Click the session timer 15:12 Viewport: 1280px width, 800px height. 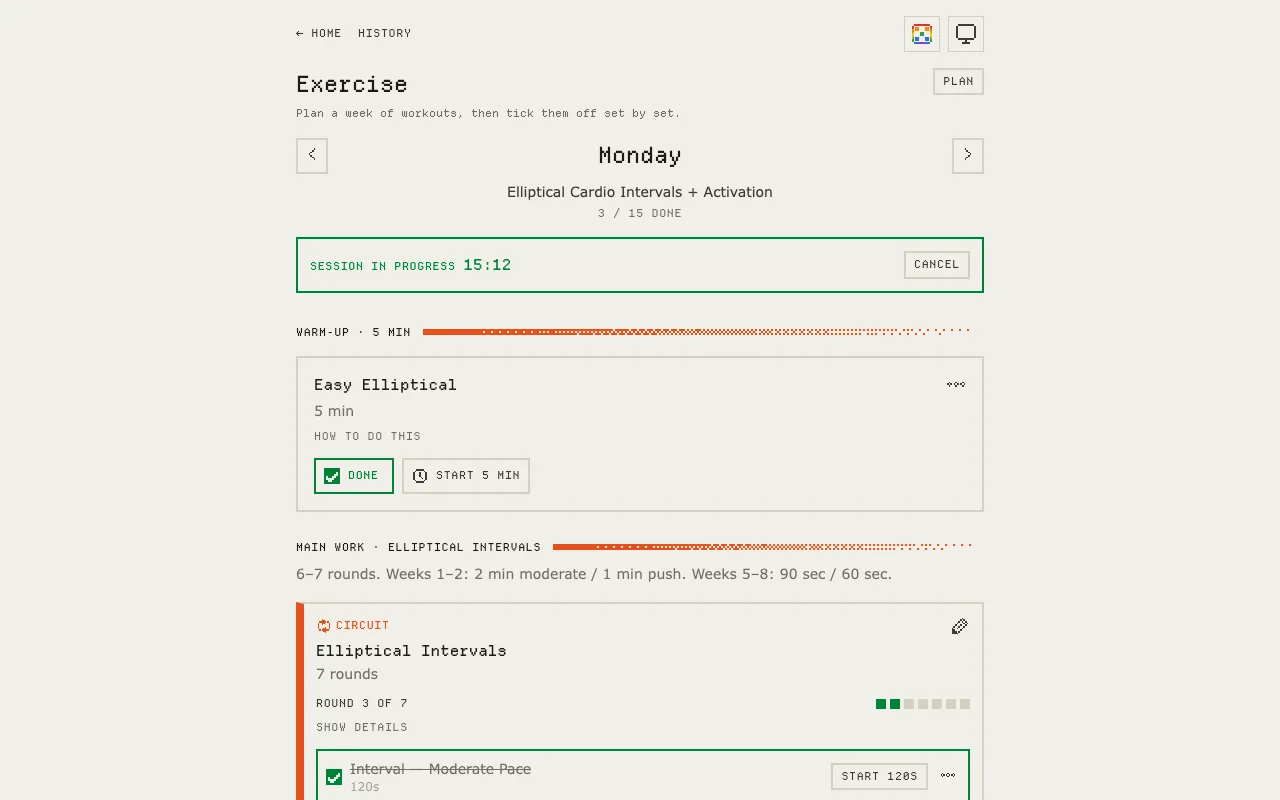pyautogui.click(x=487, y=266)
